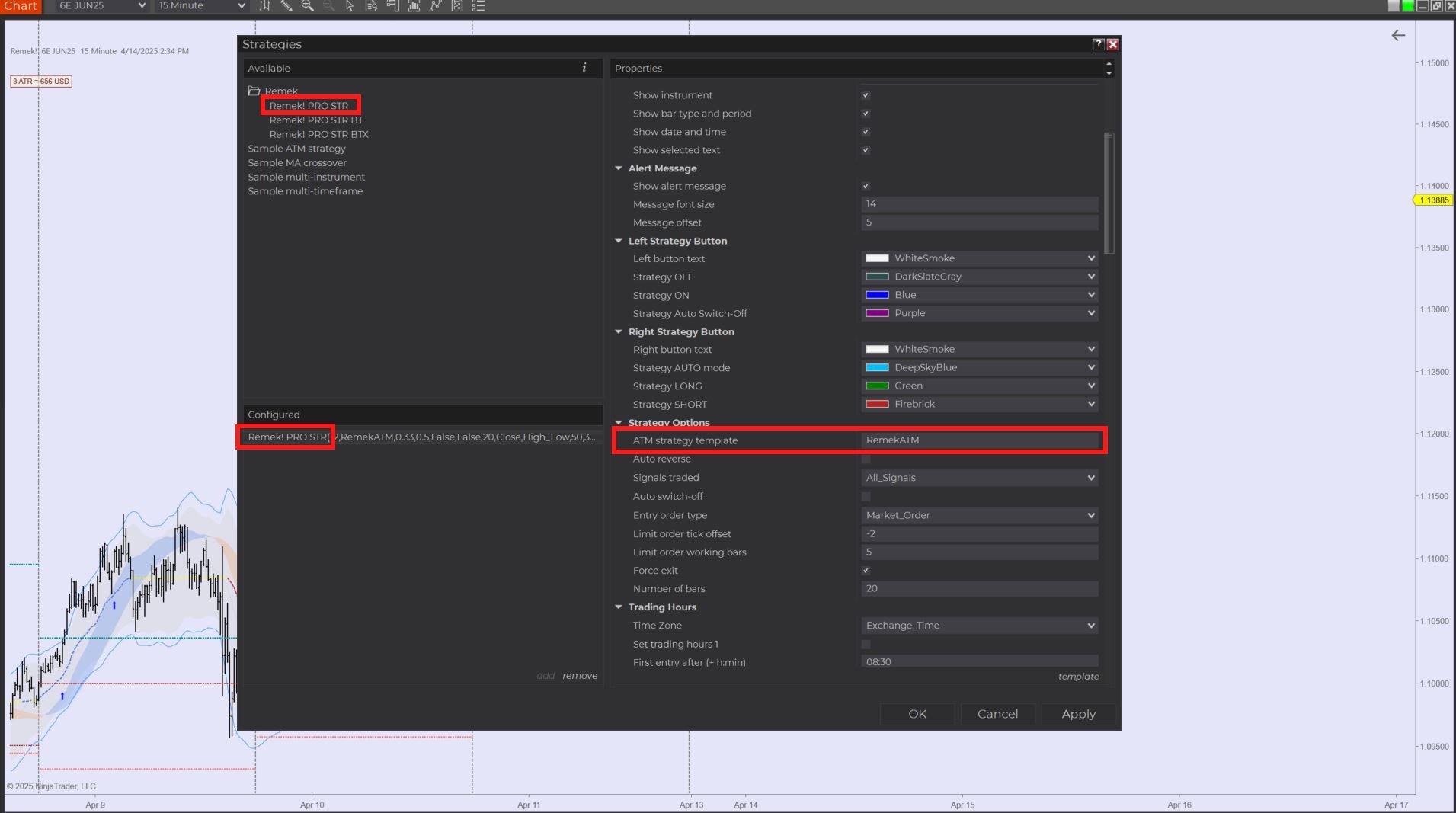This screenshot has height=813, width=1456.
Task: Enable Auto reverse checkbox
Action: tap(866, 459)
